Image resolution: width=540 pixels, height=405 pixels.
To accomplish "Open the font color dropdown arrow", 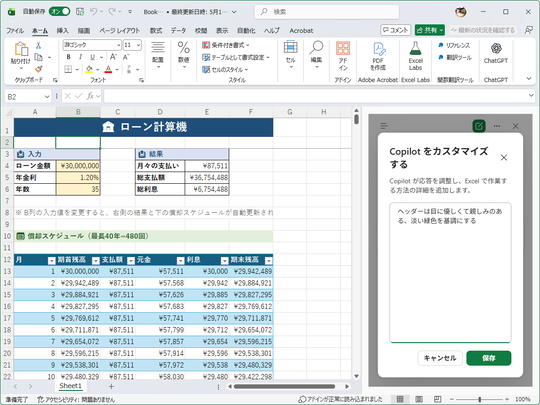I will point(117,70).
